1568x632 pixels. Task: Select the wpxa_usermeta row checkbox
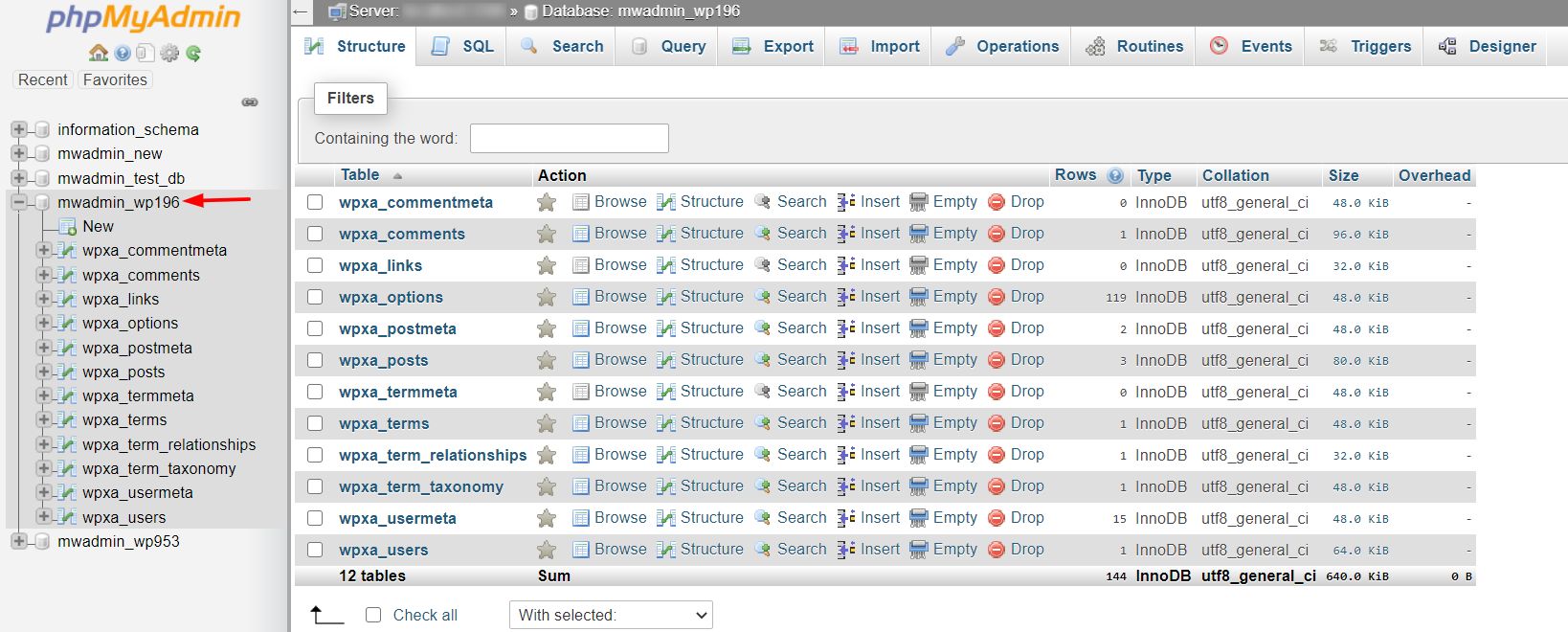[315, 518]
